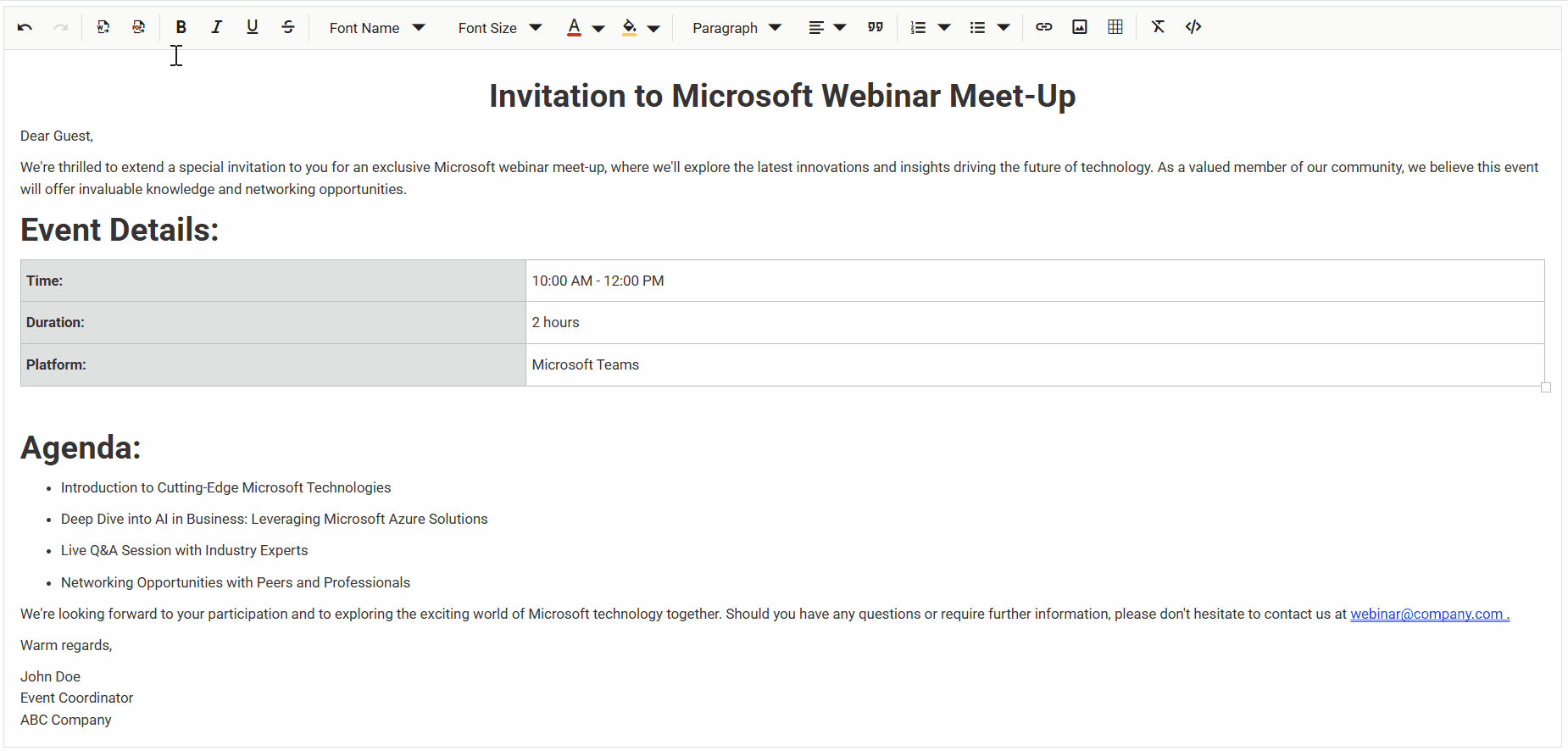Apply the yellow background fill color
The image size is (1568, 751).
point(629,27)
